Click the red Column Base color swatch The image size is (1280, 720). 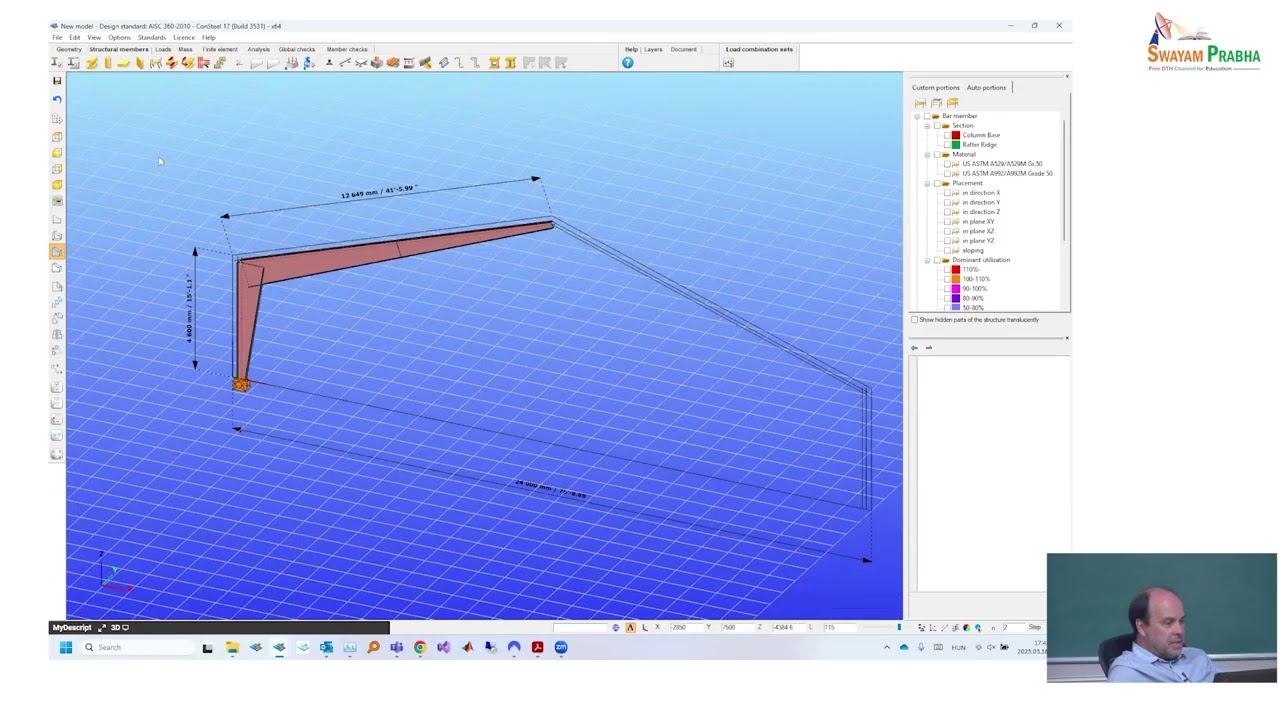pyautogui.click(x=956, y=135)
